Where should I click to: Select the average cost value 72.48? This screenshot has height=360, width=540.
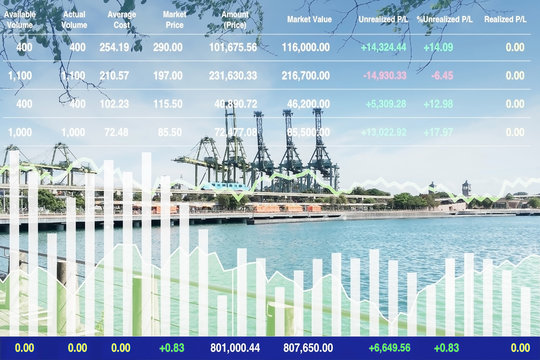click(x=117, y=132)
